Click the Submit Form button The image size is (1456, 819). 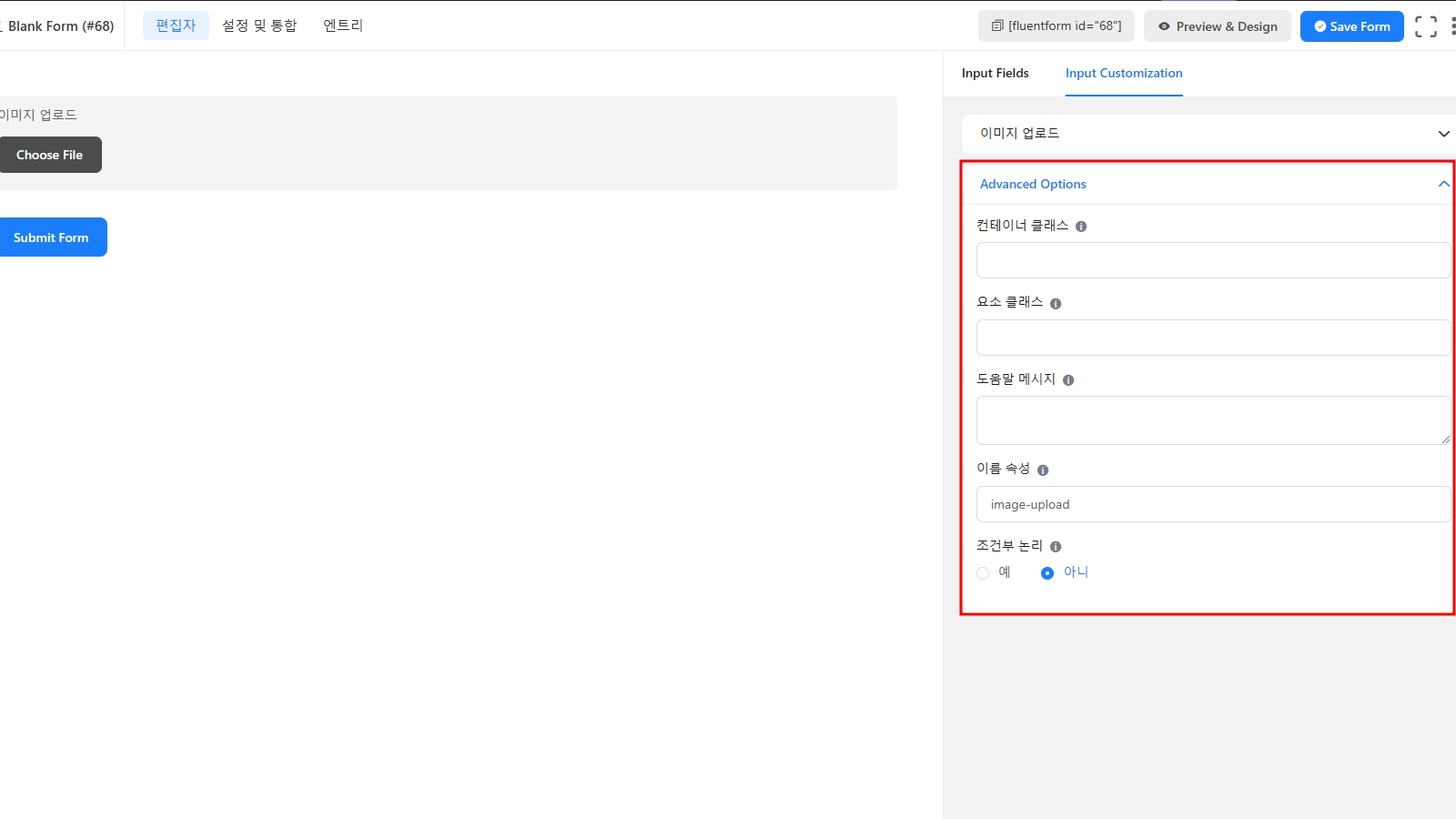tap(52, 238)
